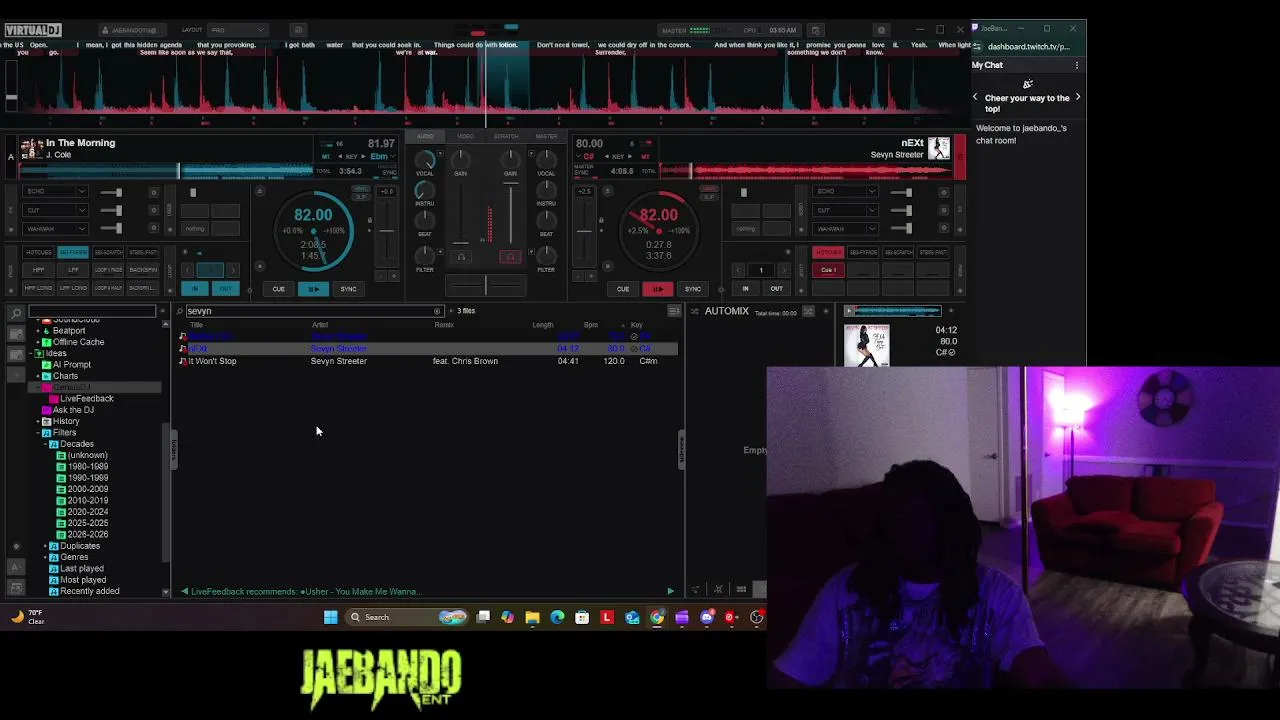
Task: Set loop IN on the left deck
Action: tap(195, 289)
